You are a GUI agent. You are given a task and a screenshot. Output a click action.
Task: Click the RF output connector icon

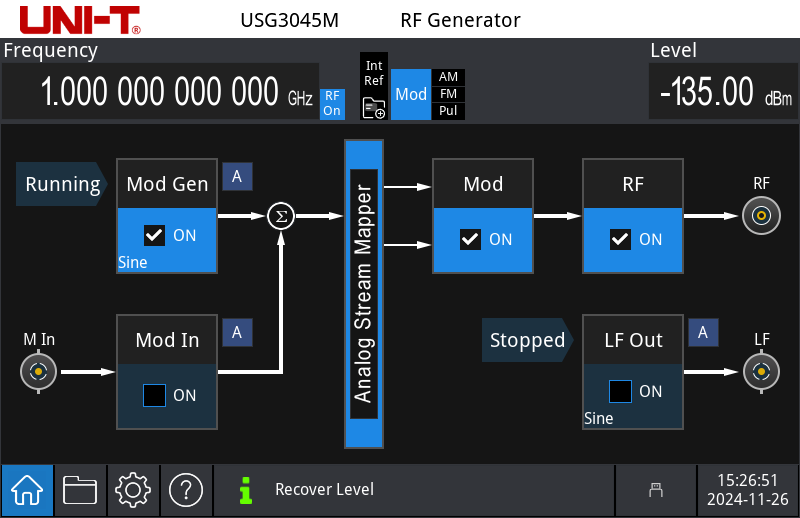[x=762, y=215]
